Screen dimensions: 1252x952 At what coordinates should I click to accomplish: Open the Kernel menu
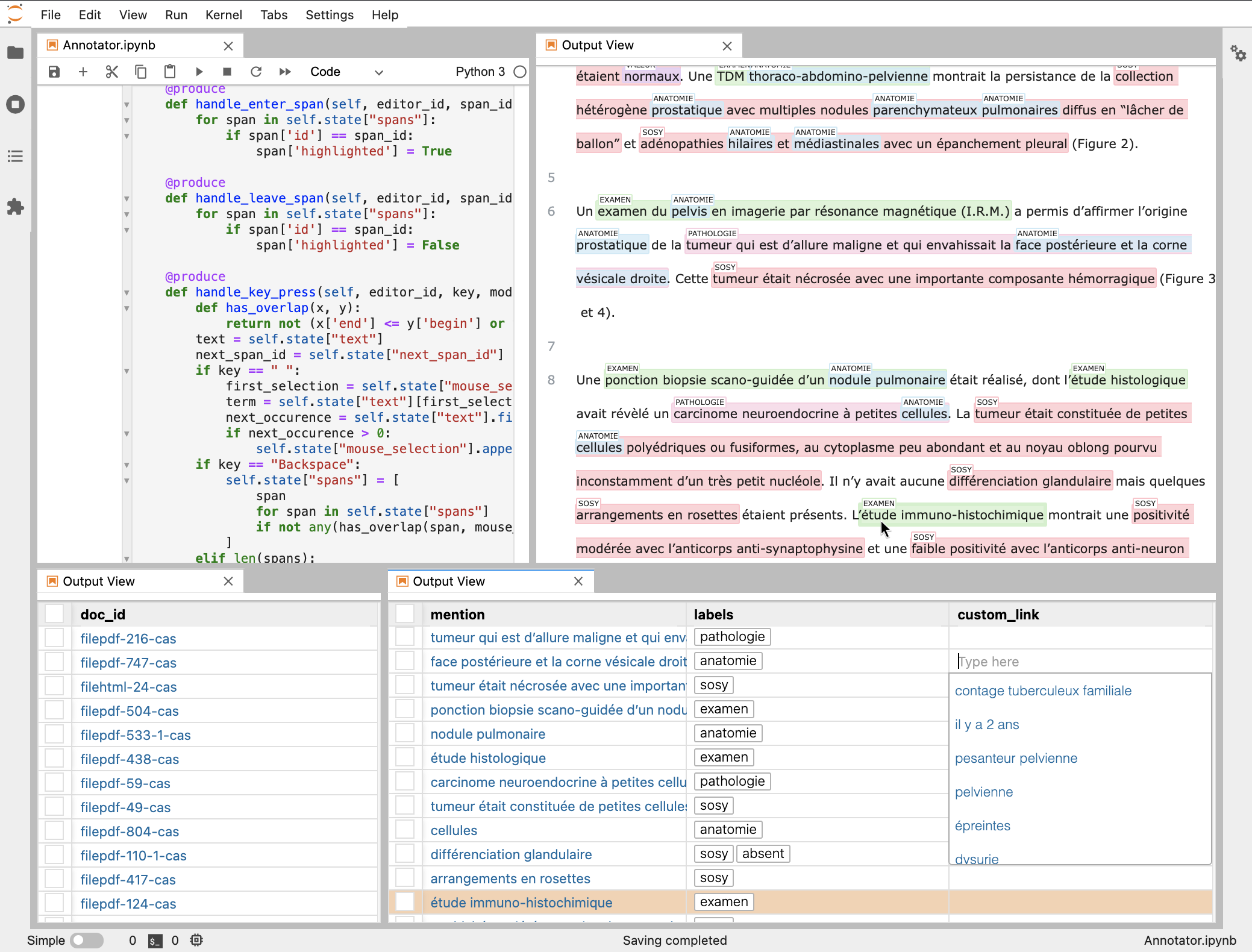224,14
